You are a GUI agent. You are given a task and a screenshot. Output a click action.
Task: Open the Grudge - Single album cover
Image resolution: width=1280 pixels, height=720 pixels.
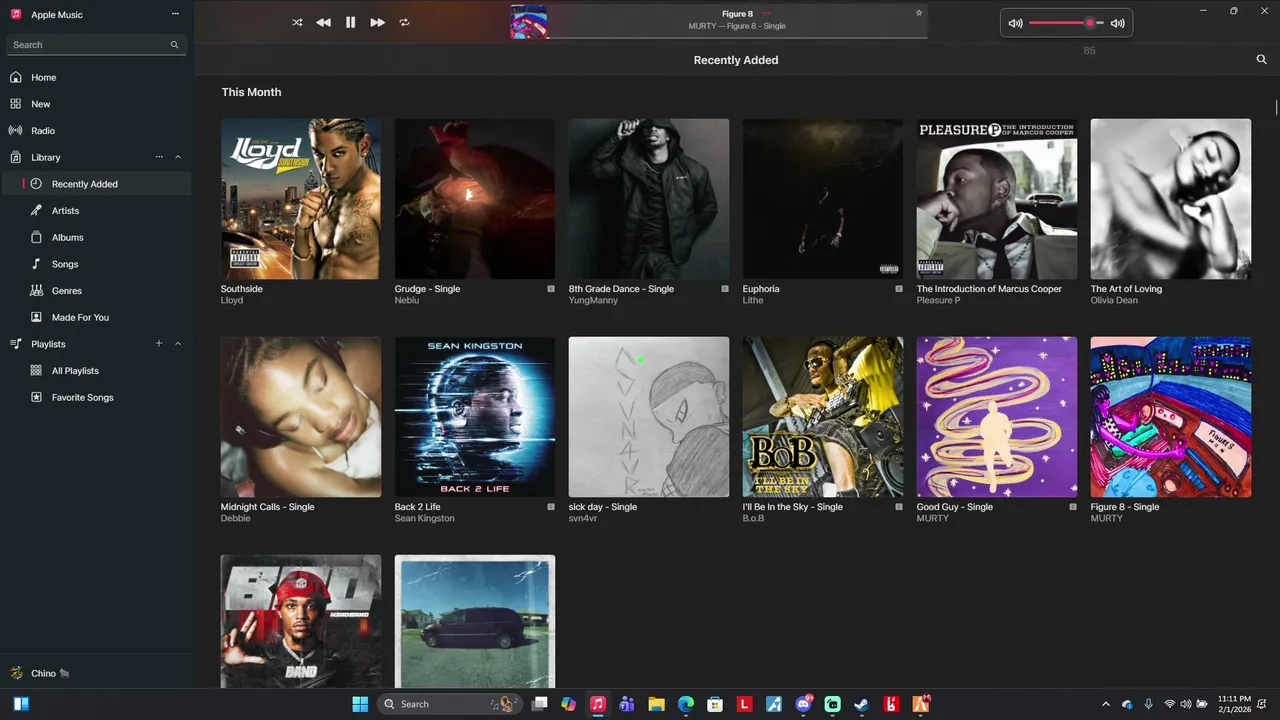click(475, 199)
